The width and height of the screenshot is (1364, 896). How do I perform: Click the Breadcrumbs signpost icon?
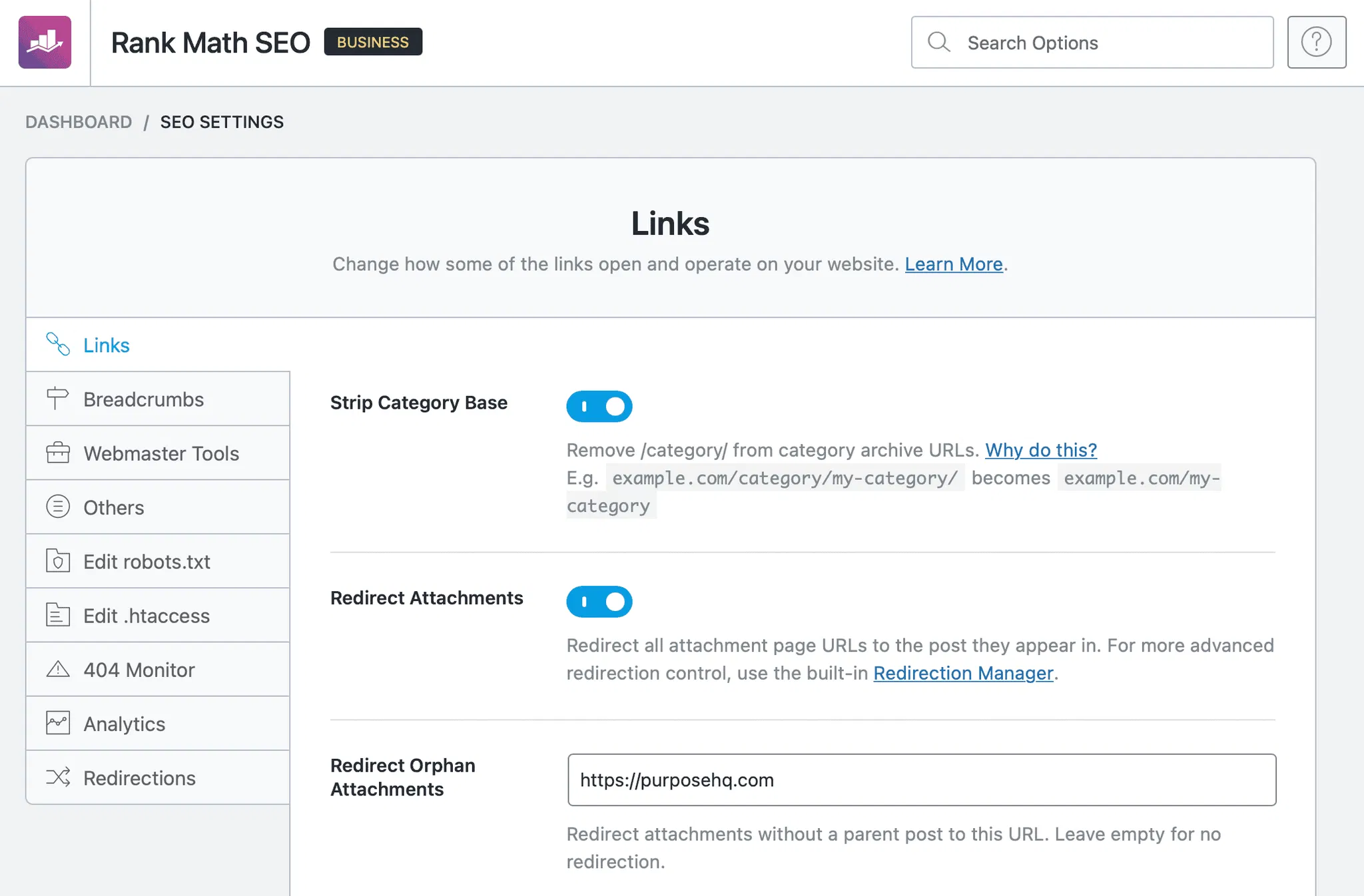[58, 399]
